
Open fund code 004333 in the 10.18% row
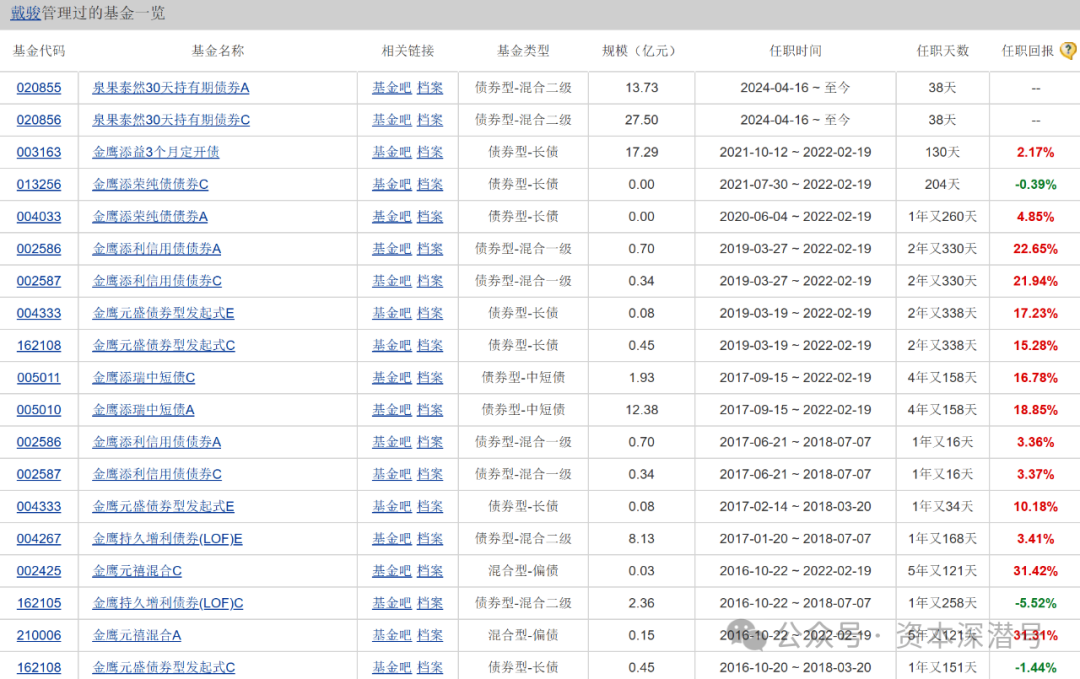[x=39, y=506]
